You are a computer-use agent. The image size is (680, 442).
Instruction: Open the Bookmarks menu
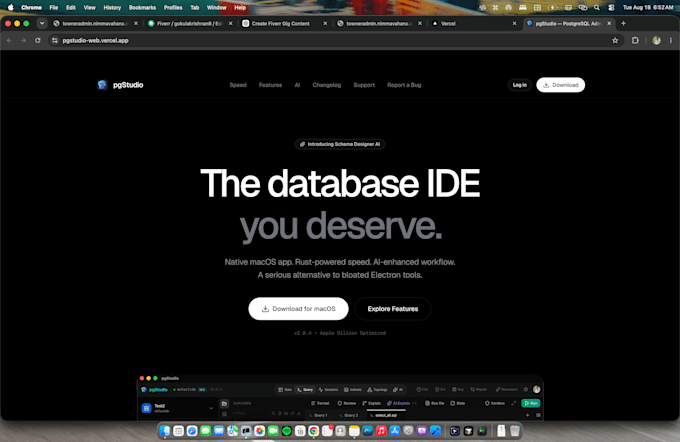(x=142, y=7)
